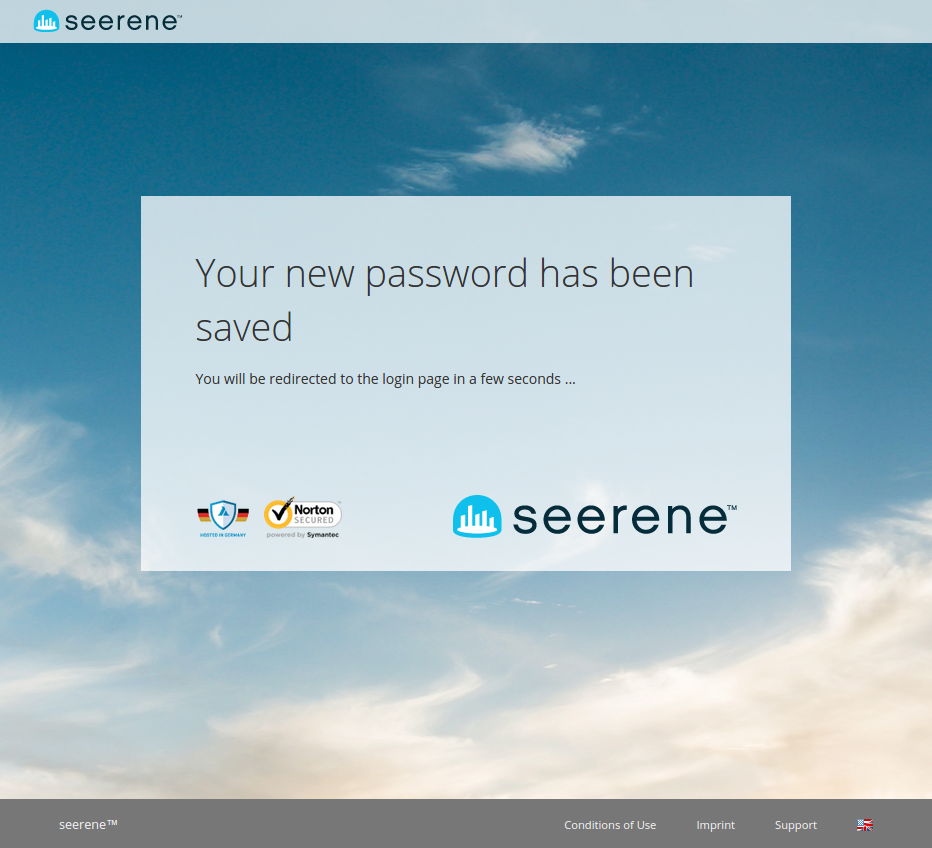Open the Support link in footer

point(795,825)
